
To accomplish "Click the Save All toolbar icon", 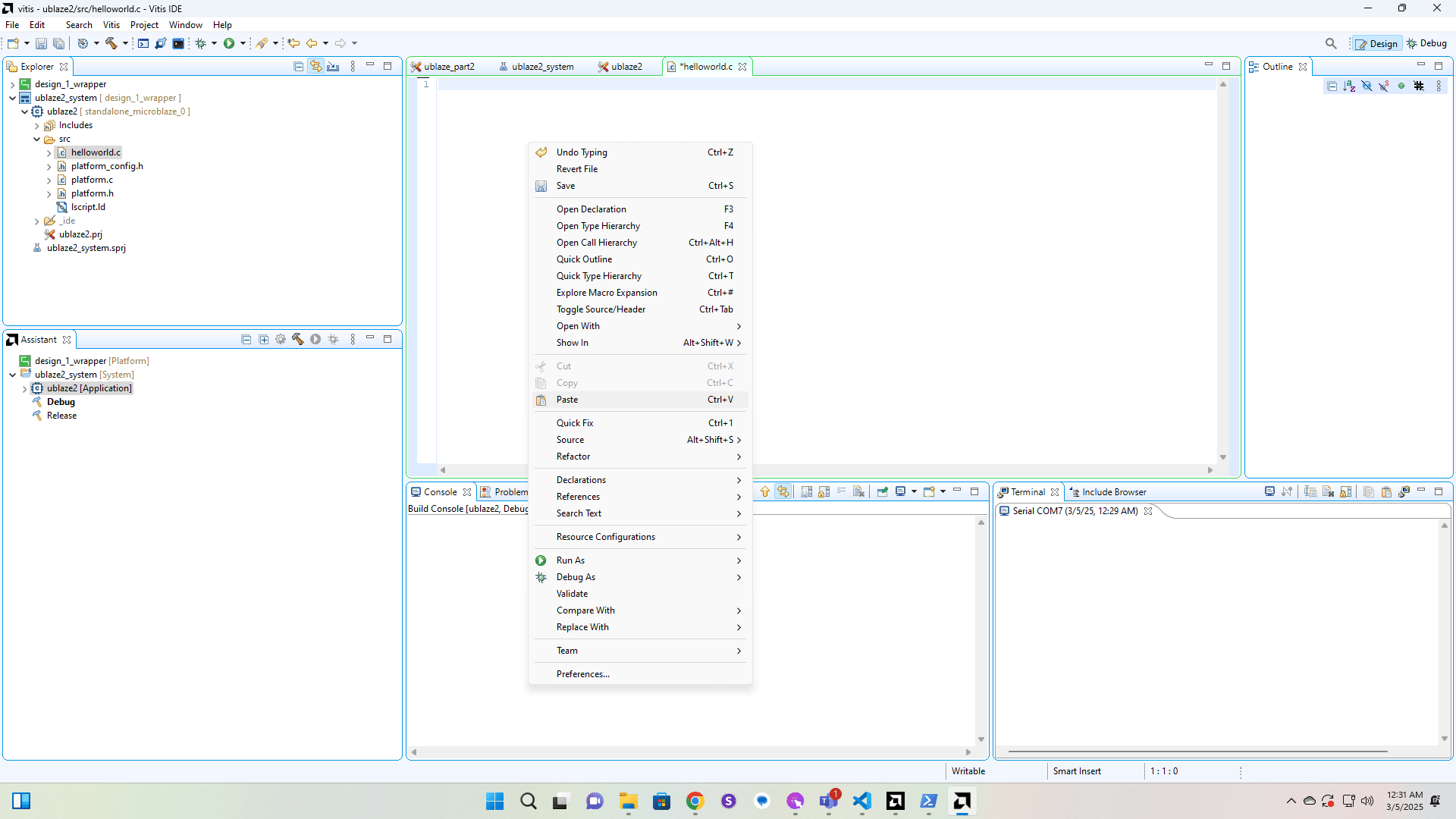I will [58, 43].
